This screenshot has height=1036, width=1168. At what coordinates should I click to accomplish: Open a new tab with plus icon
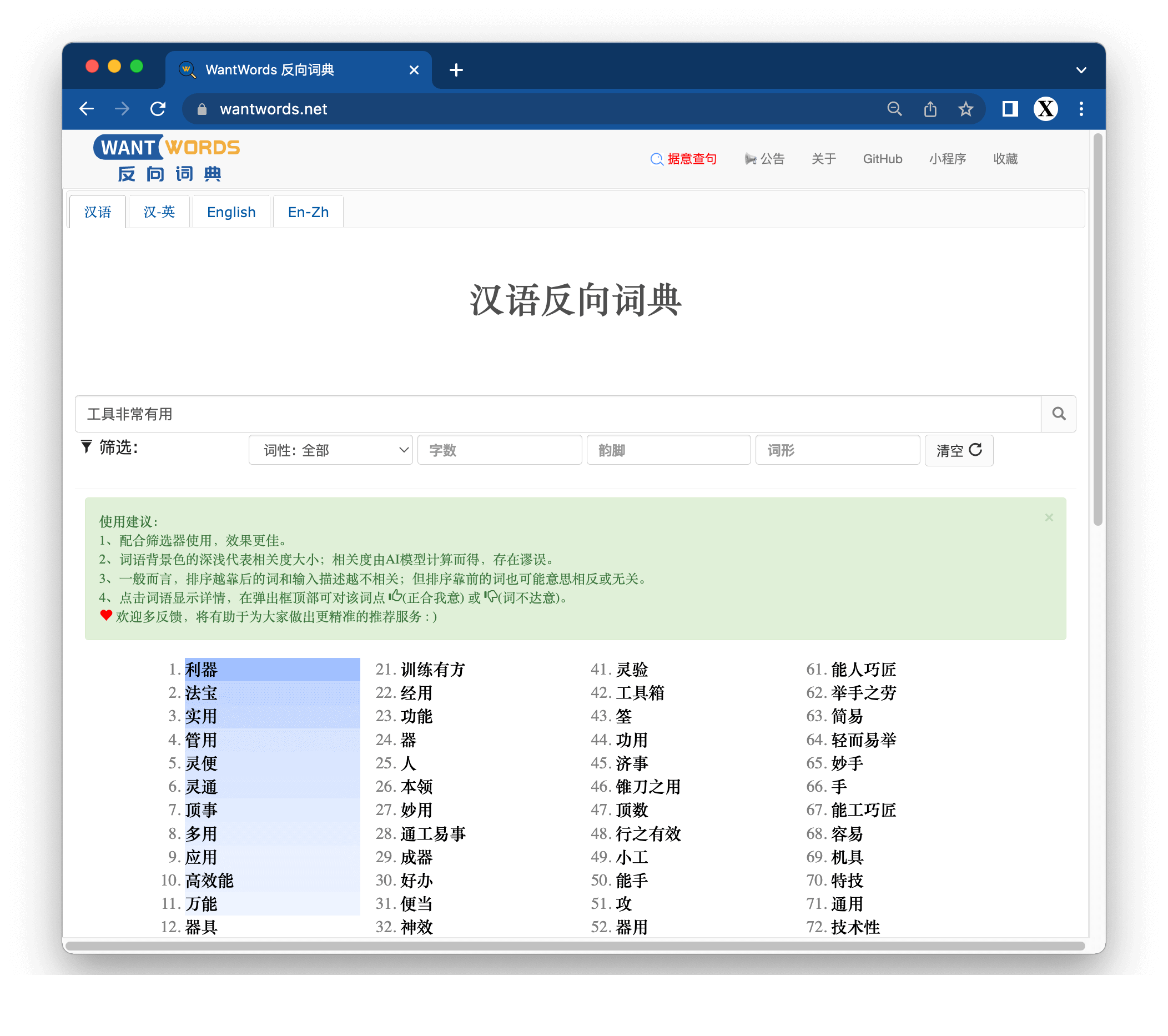[x=456, y=71]
